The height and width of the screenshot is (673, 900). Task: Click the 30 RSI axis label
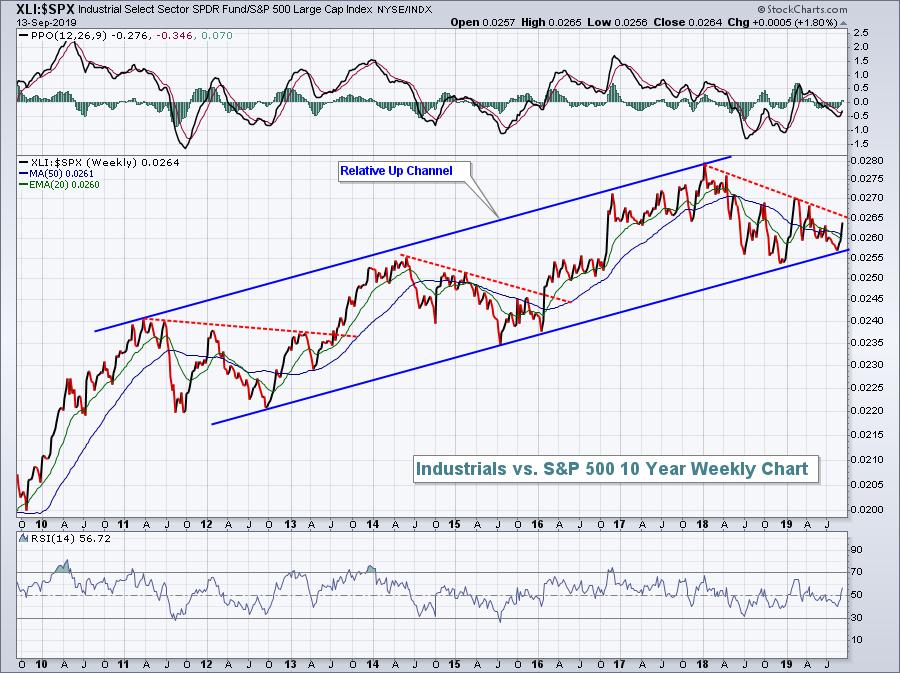pyautogui.click(x=856, y=617)
